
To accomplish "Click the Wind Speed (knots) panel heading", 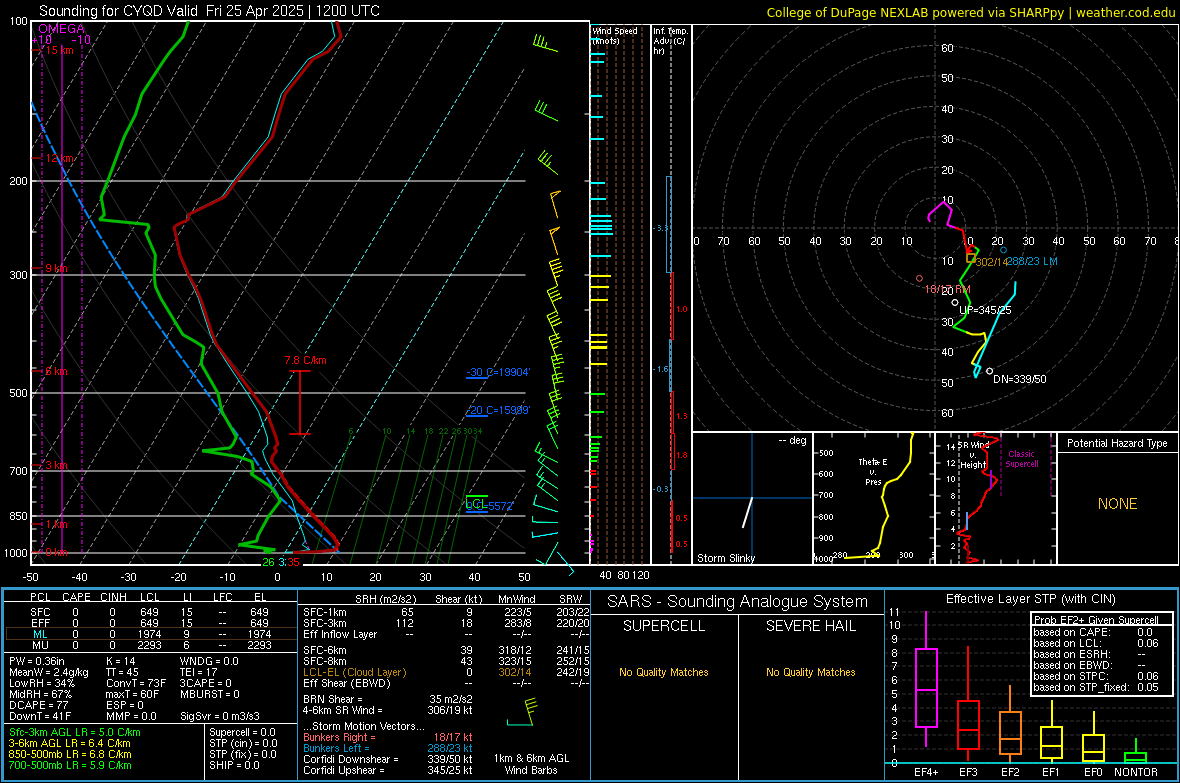I will [615, 35].
